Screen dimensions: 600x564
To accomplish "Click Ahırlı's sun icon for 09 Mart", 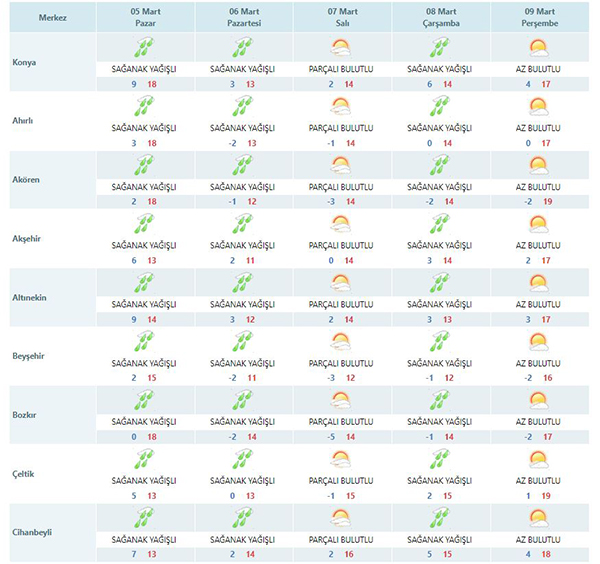I will (x=538, y=106).
